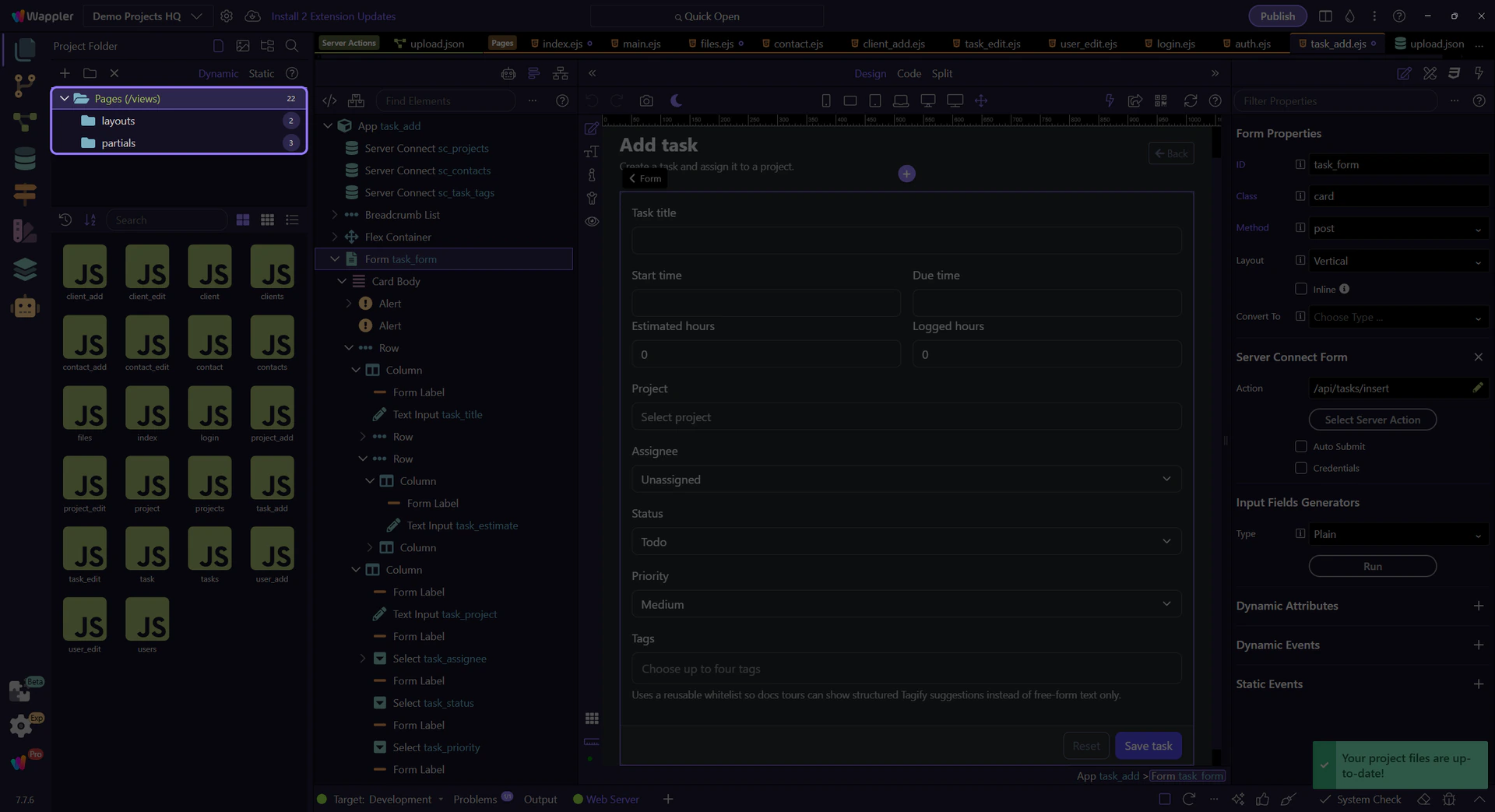This screenshot has width=1495, height=812.
Task: Open the git branch icon in sidebar
Action: pos(25,85)
